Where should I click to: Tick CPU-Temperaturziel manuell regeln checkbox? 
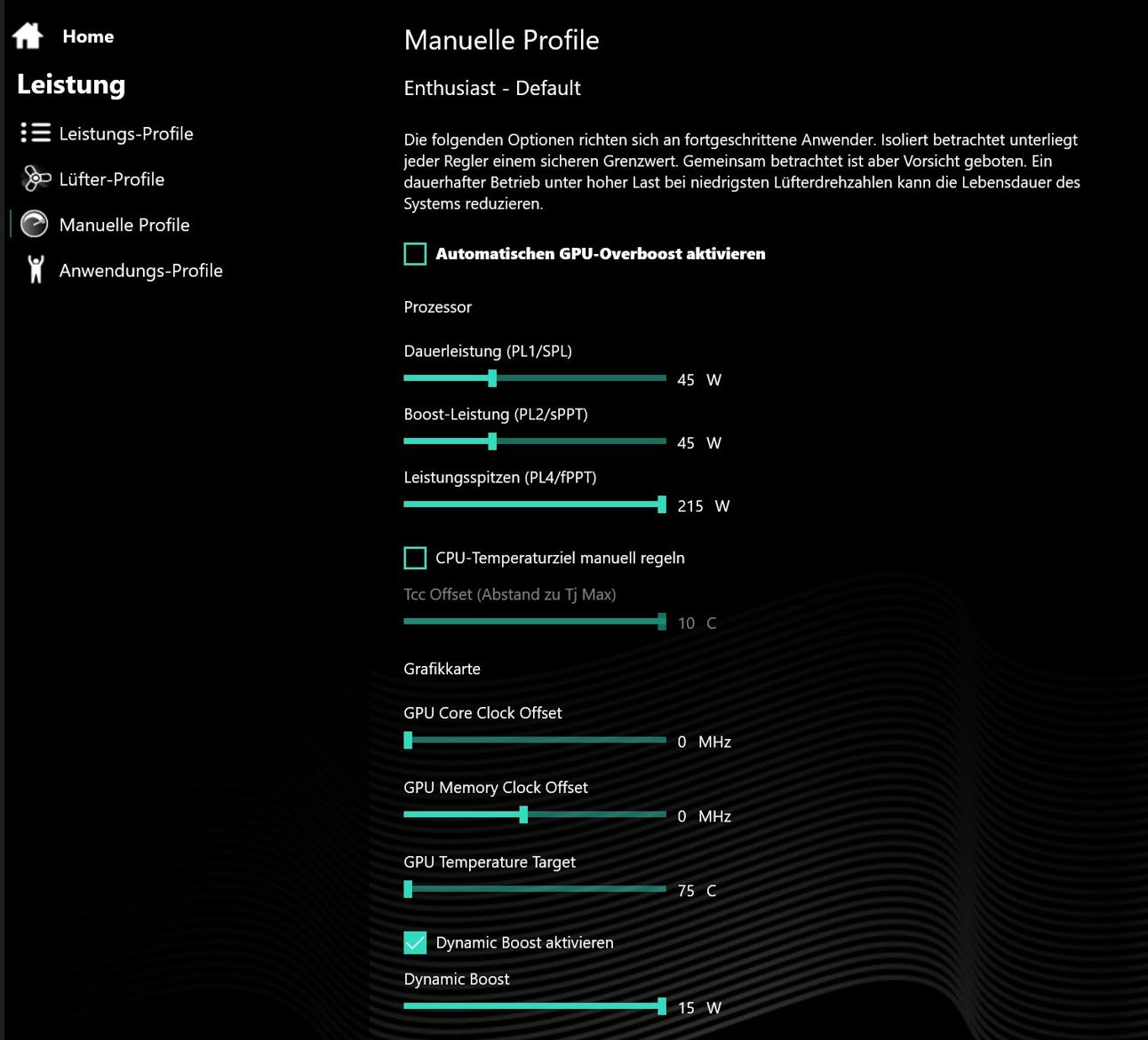click(415, 558)
